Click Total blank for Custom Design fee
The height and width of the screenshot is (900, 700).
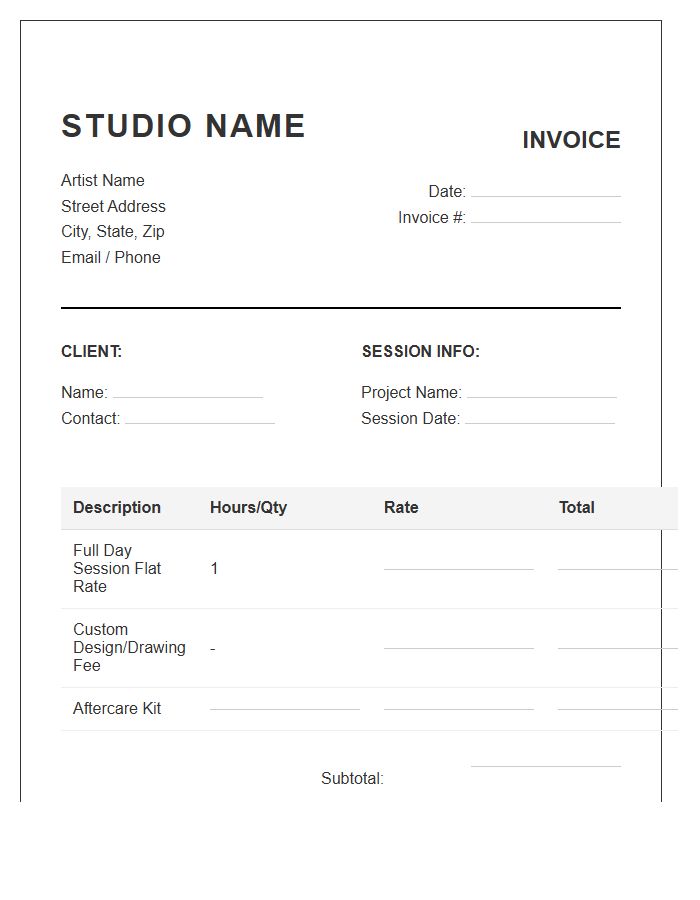(x=617, y=642)
